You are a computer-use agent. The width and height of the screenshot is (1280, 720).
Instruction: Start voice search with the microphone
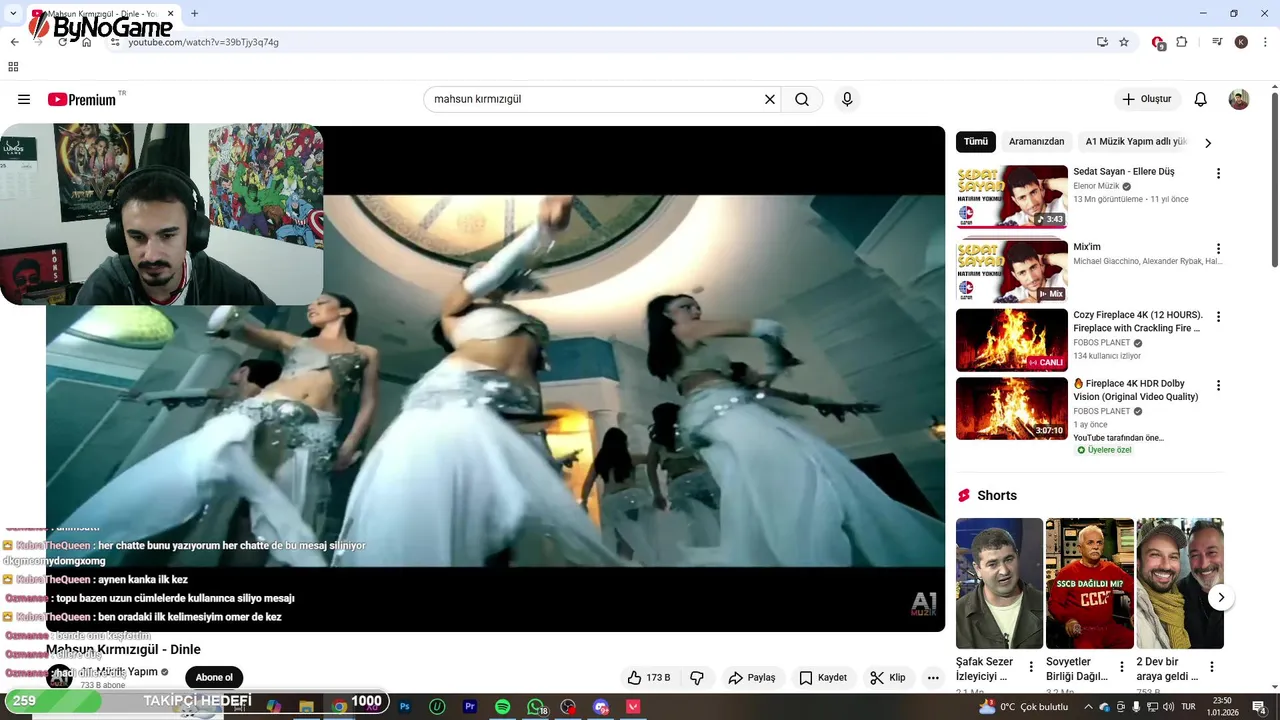coord(847,99)
